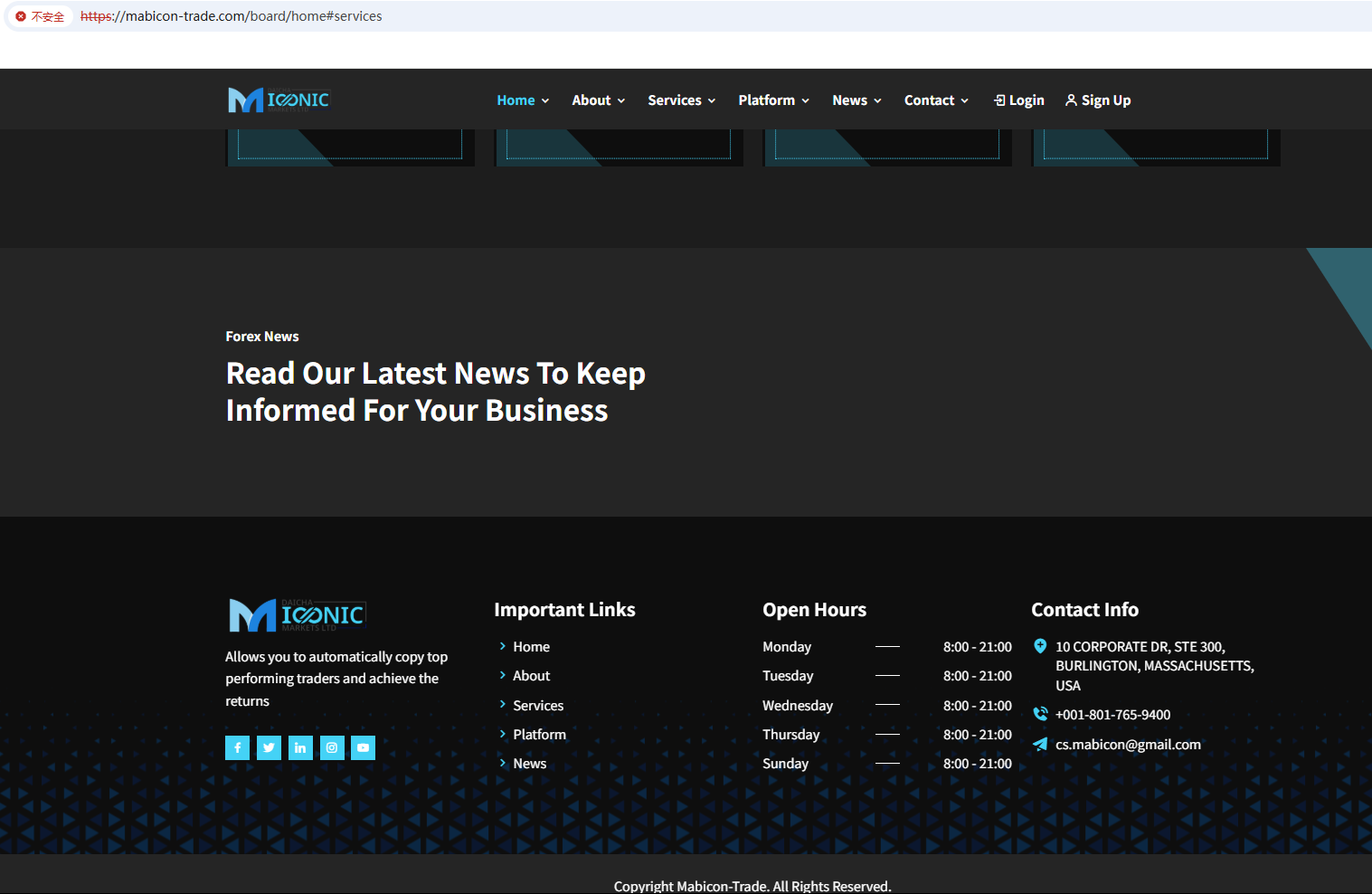Click the 'Important Links' footer heading
This screenshot has width=1372, height=894.
[564, 610]
